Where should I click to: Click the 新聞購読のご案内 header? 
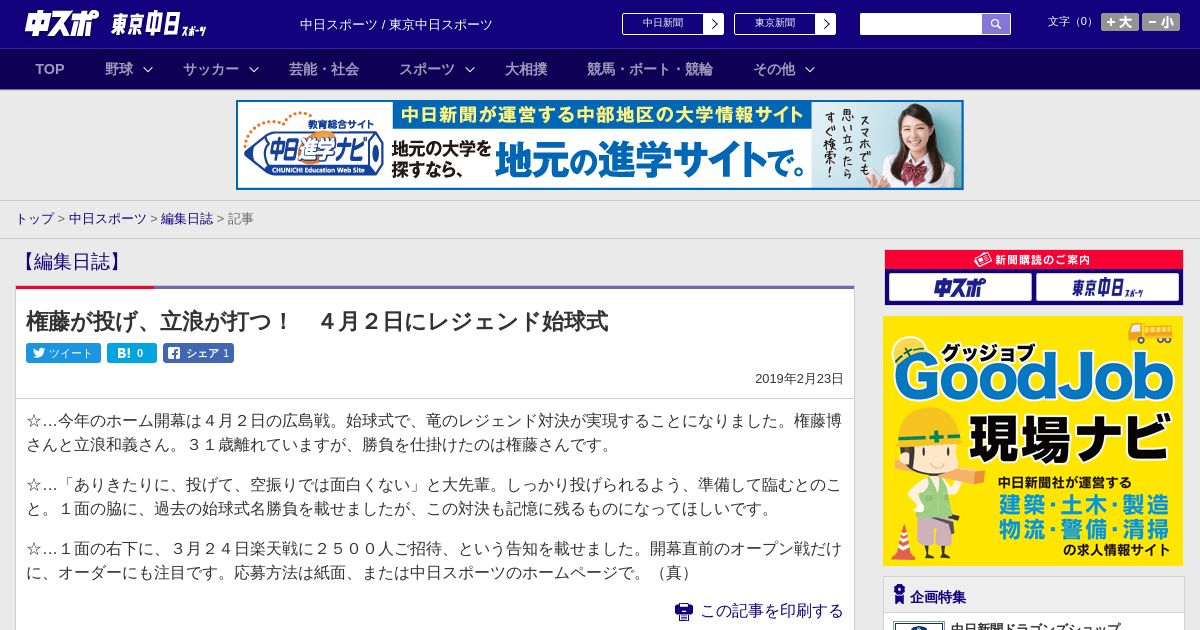(1034, 260)
